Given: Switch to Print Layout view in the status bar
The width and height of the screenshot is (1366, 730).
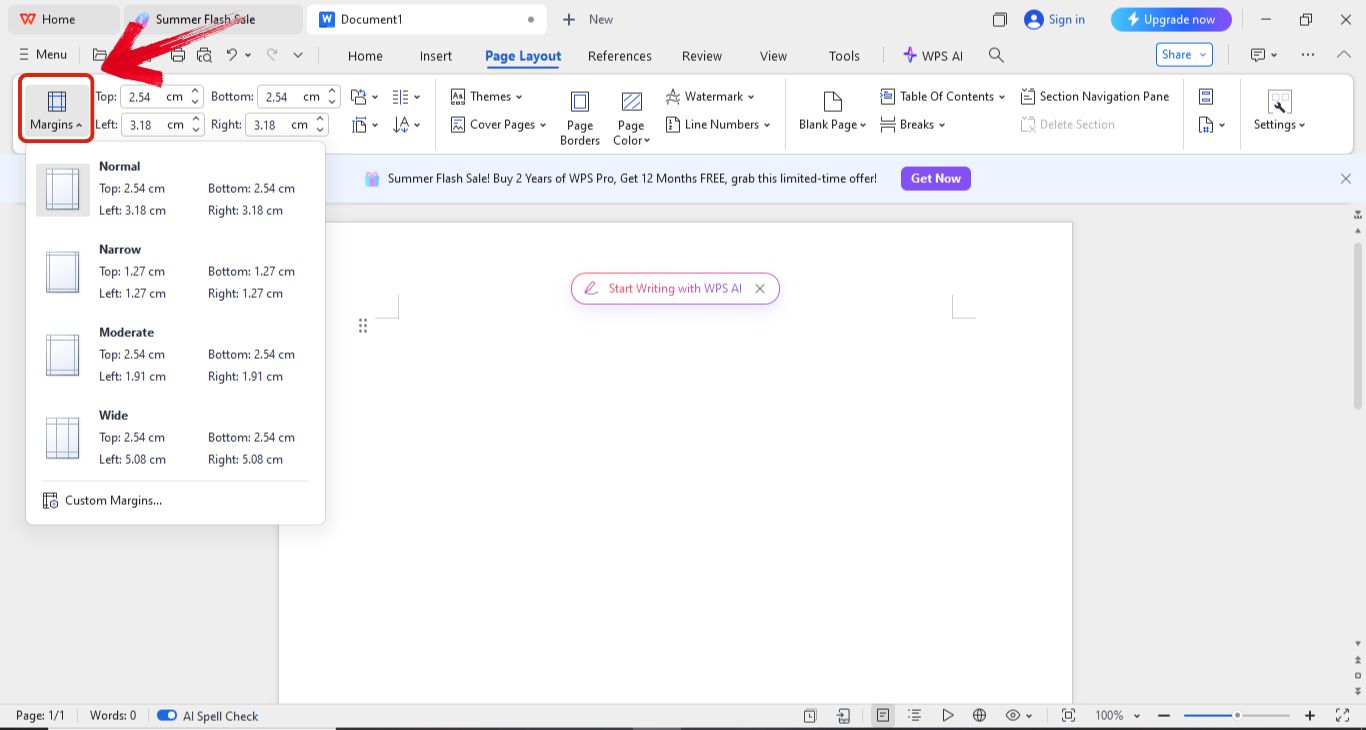Looking at the screenshot, I should coord(882,715).
